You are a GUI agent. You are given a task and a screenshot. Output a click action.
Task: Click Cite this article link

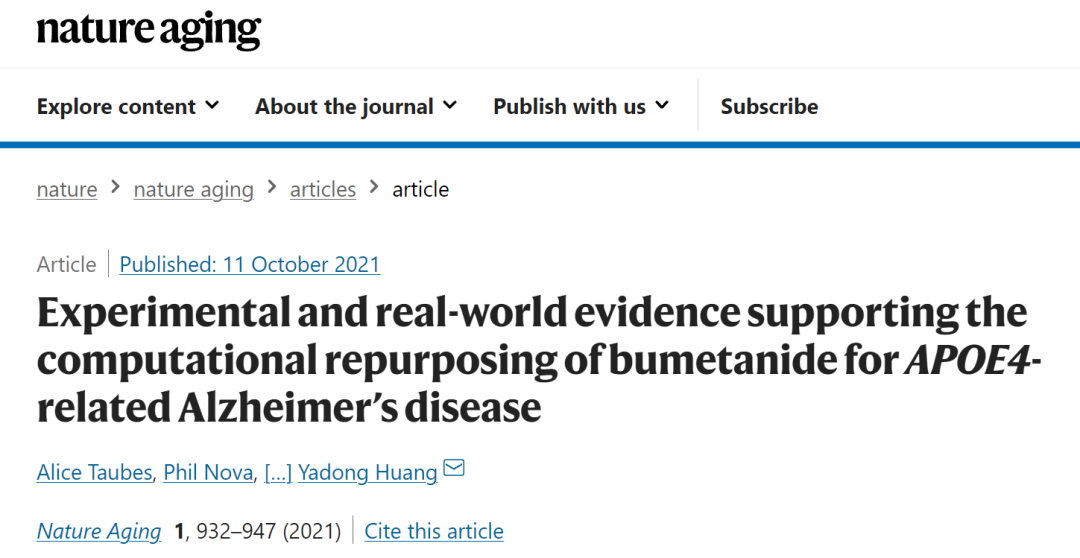click(434, 531)
